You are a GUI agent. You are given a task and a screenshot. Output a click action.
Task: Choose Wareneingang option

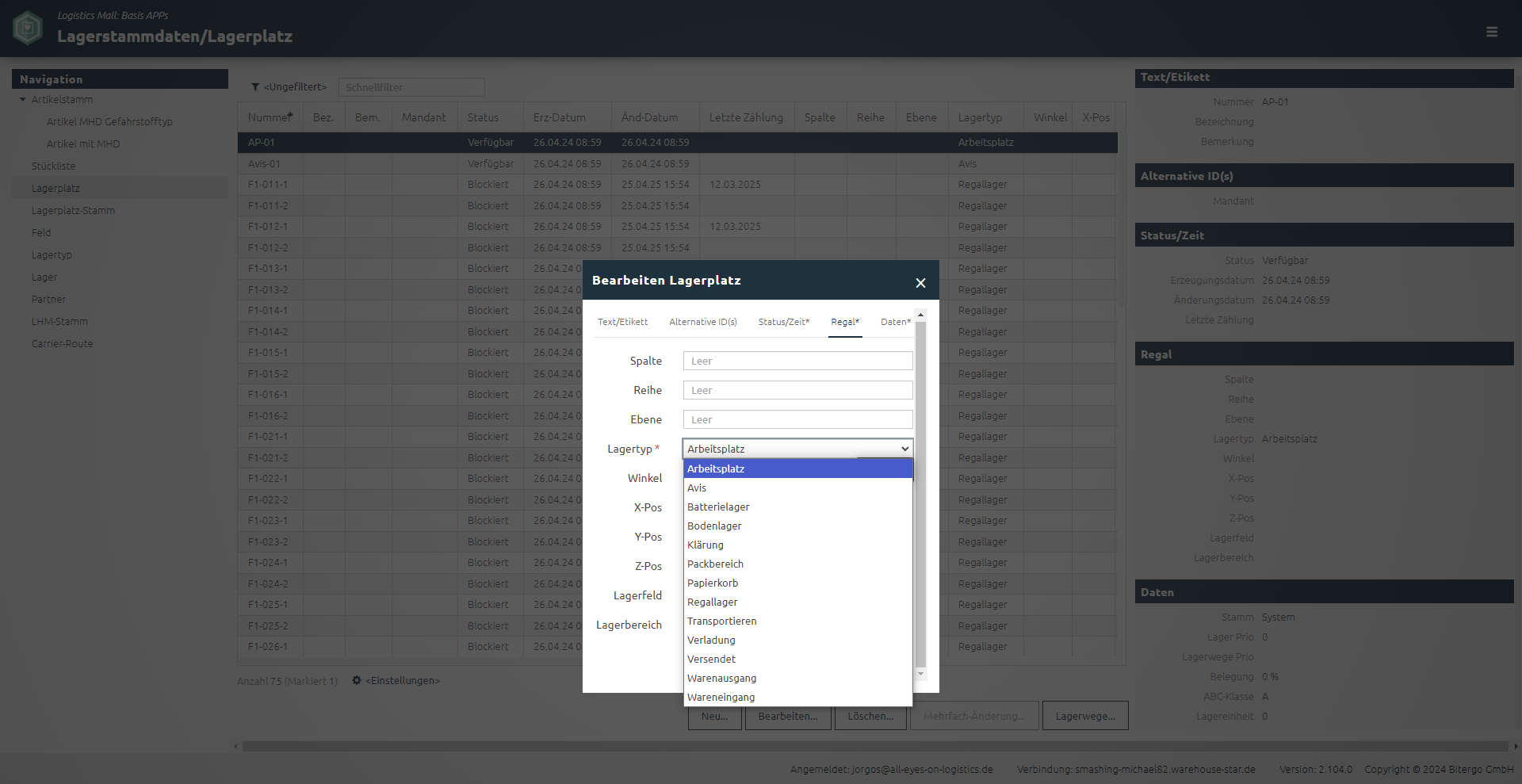(797, 697)
